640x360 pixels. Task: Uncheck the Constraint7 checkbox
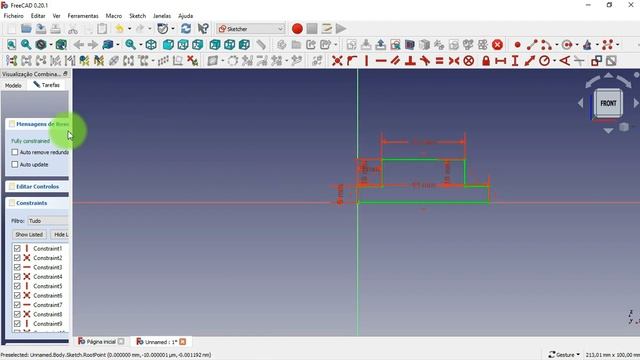(x=17, y=305)
